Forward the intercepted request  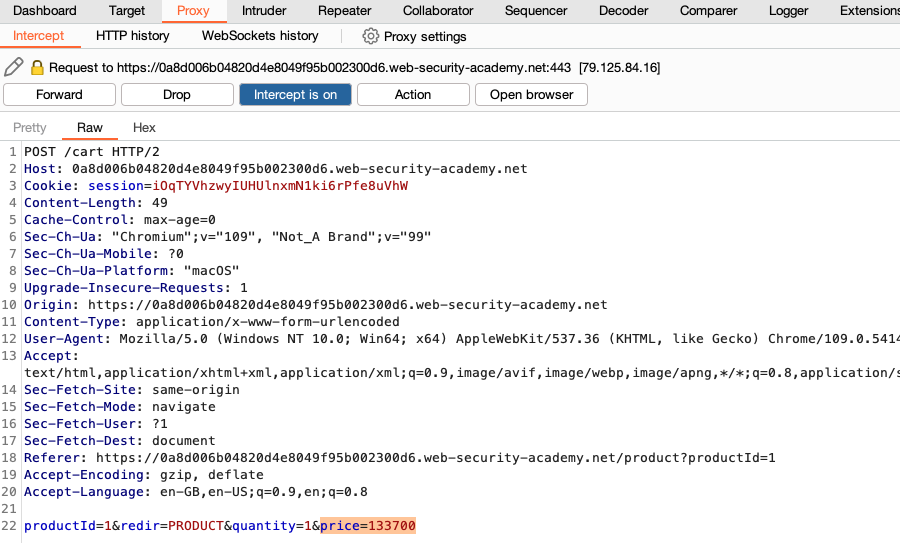[x=59, y=95]
